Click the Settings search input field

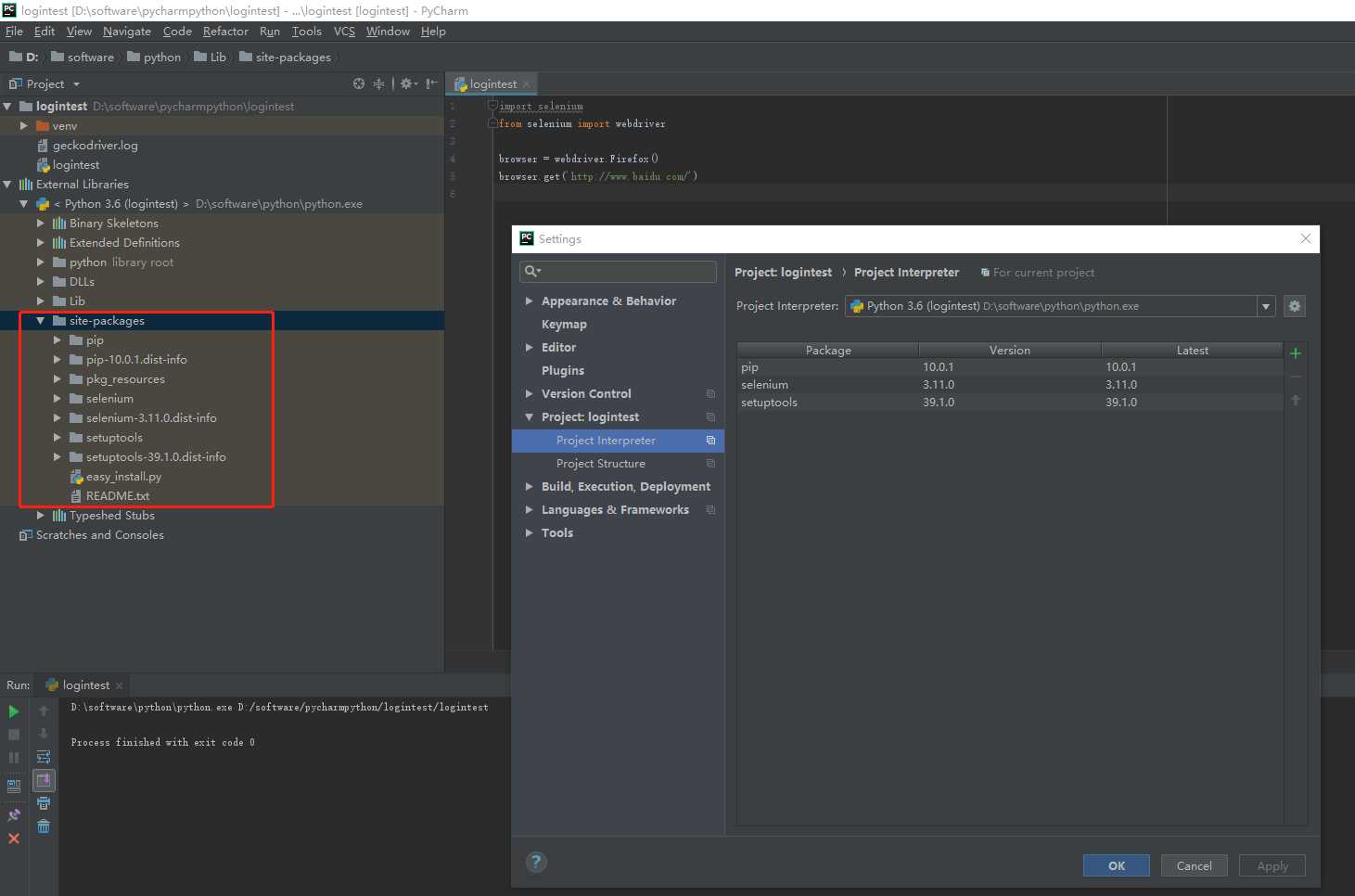[618, 272]
